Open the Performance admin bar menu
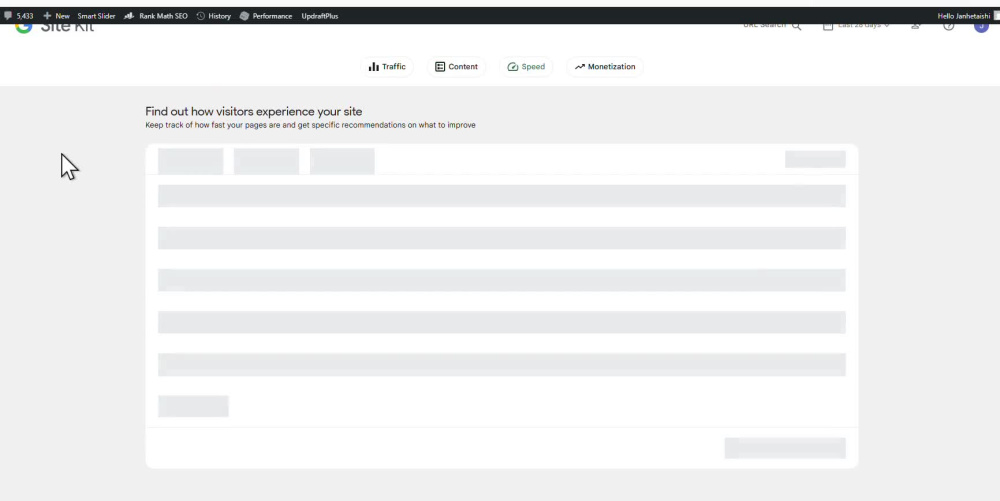Image resolution: width=1000 pixels, height=501 pixels. (x=266, y=16)
